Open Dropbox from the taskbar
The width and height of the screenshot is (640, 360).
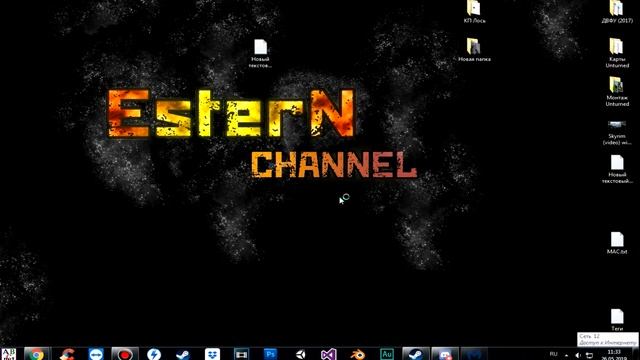coord(212,354)
